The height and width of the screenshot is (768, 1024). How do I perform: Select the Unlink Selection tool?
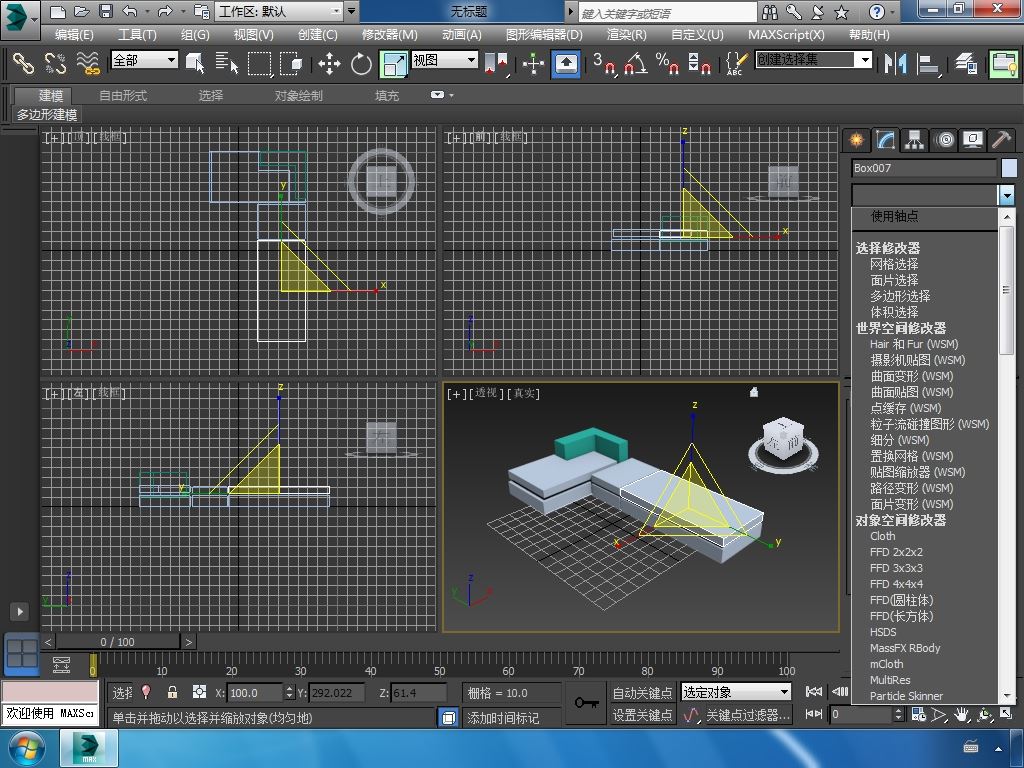tap(56, 63)
